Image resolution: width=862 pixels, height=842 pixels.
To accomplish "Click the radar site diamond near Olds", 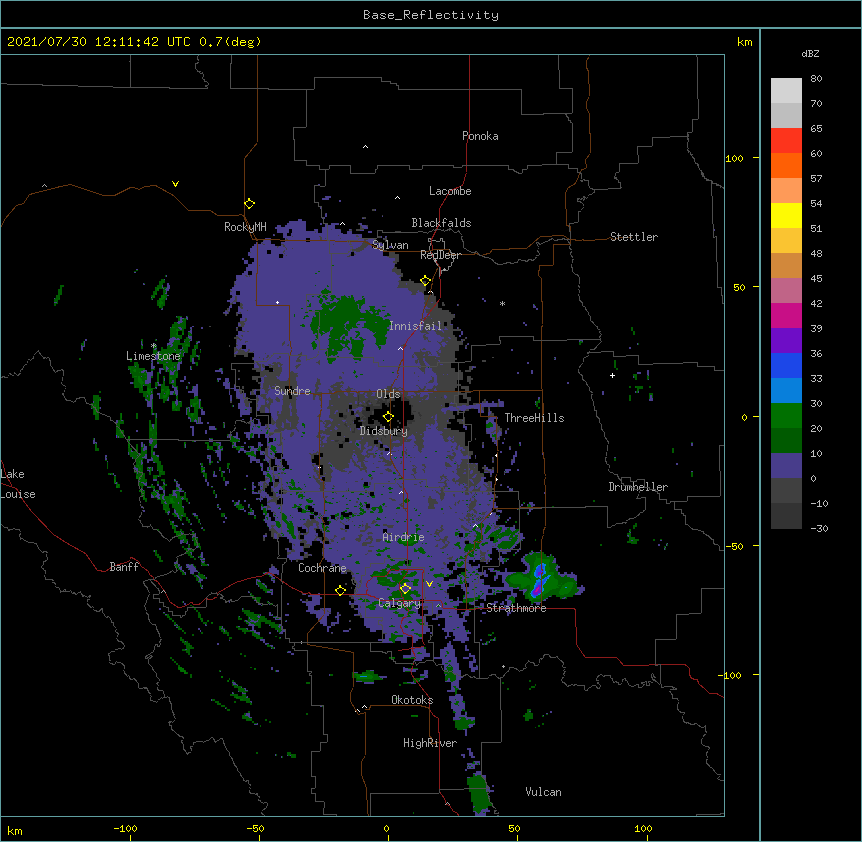I will point(388,416).
